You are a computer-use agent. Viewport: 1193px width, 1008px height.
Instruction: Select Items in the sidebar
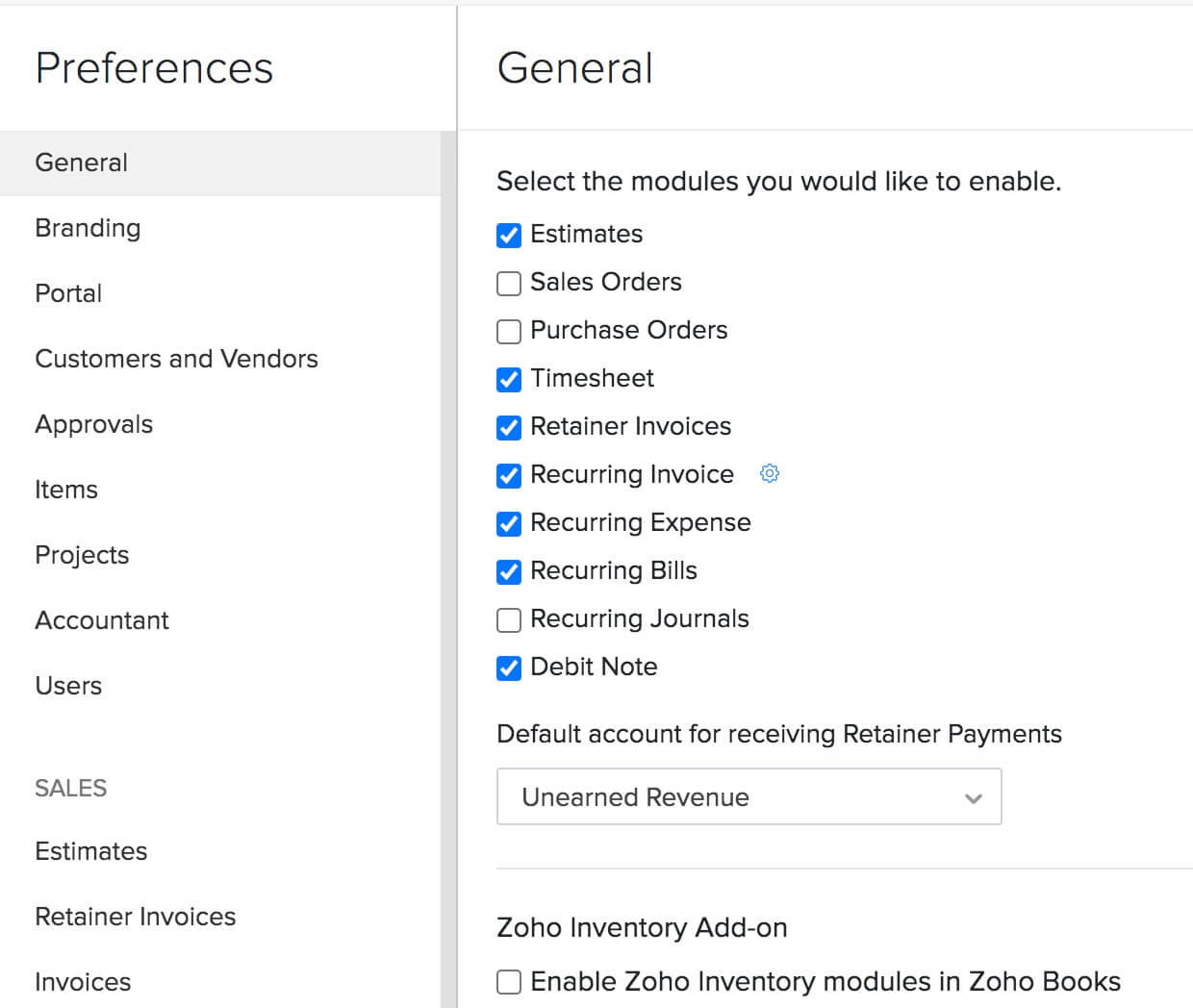pyautogui.click(x=66, y=490)
